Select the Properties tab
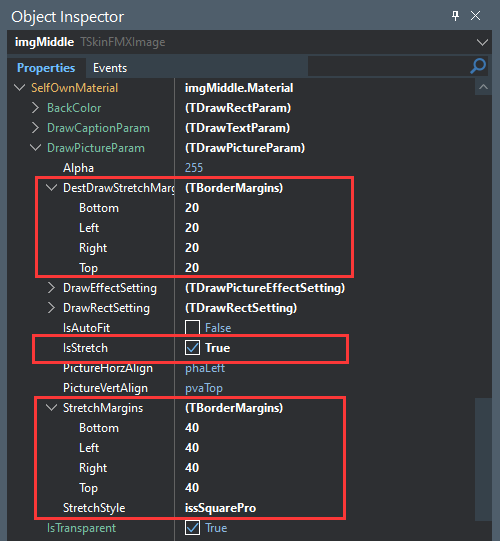 point(46,68)
